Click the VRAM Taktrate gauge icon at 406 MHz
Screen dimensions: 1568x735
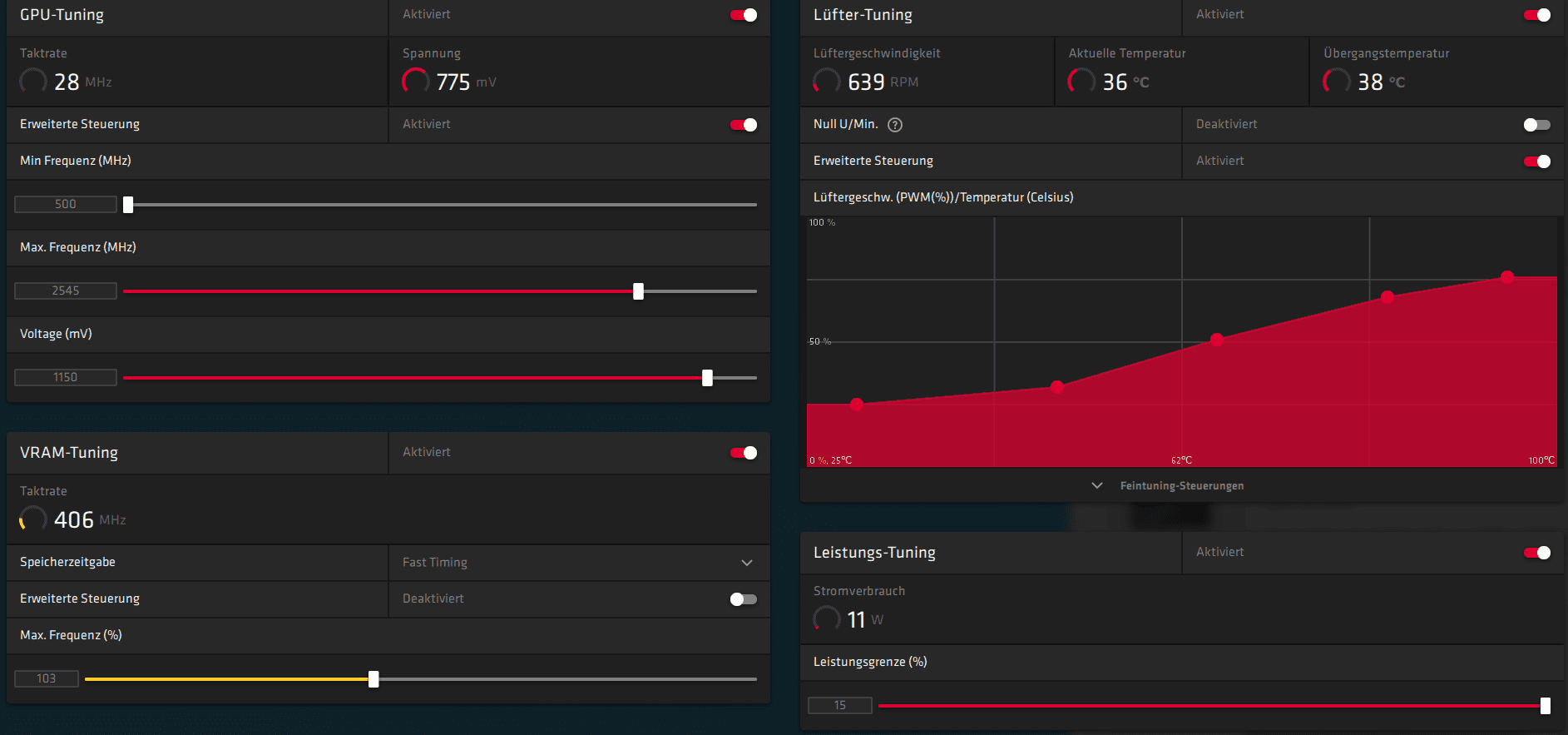pos(33,519)
